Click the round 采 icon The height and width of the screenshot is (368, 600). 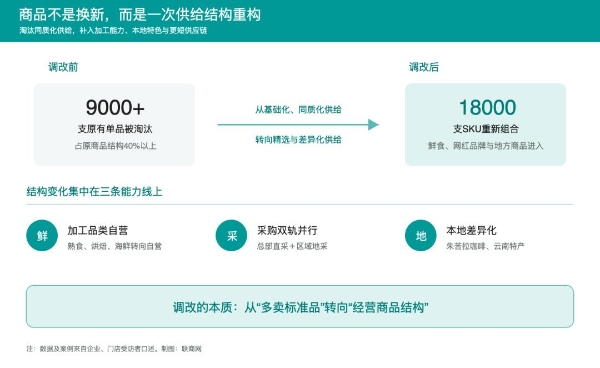[x=231, y=236]
